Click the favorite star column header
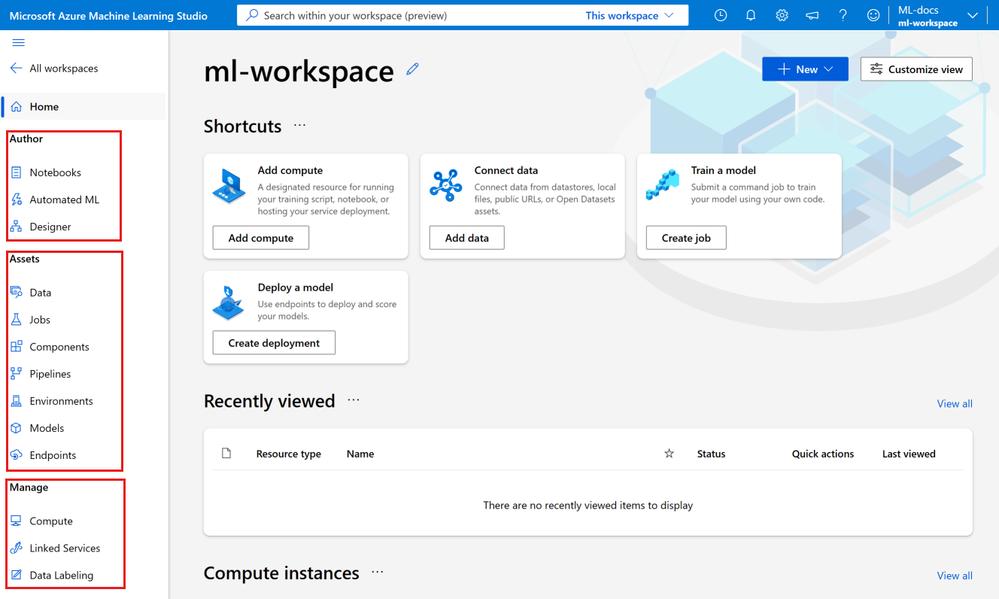999x599 pixels. (669, 454)
